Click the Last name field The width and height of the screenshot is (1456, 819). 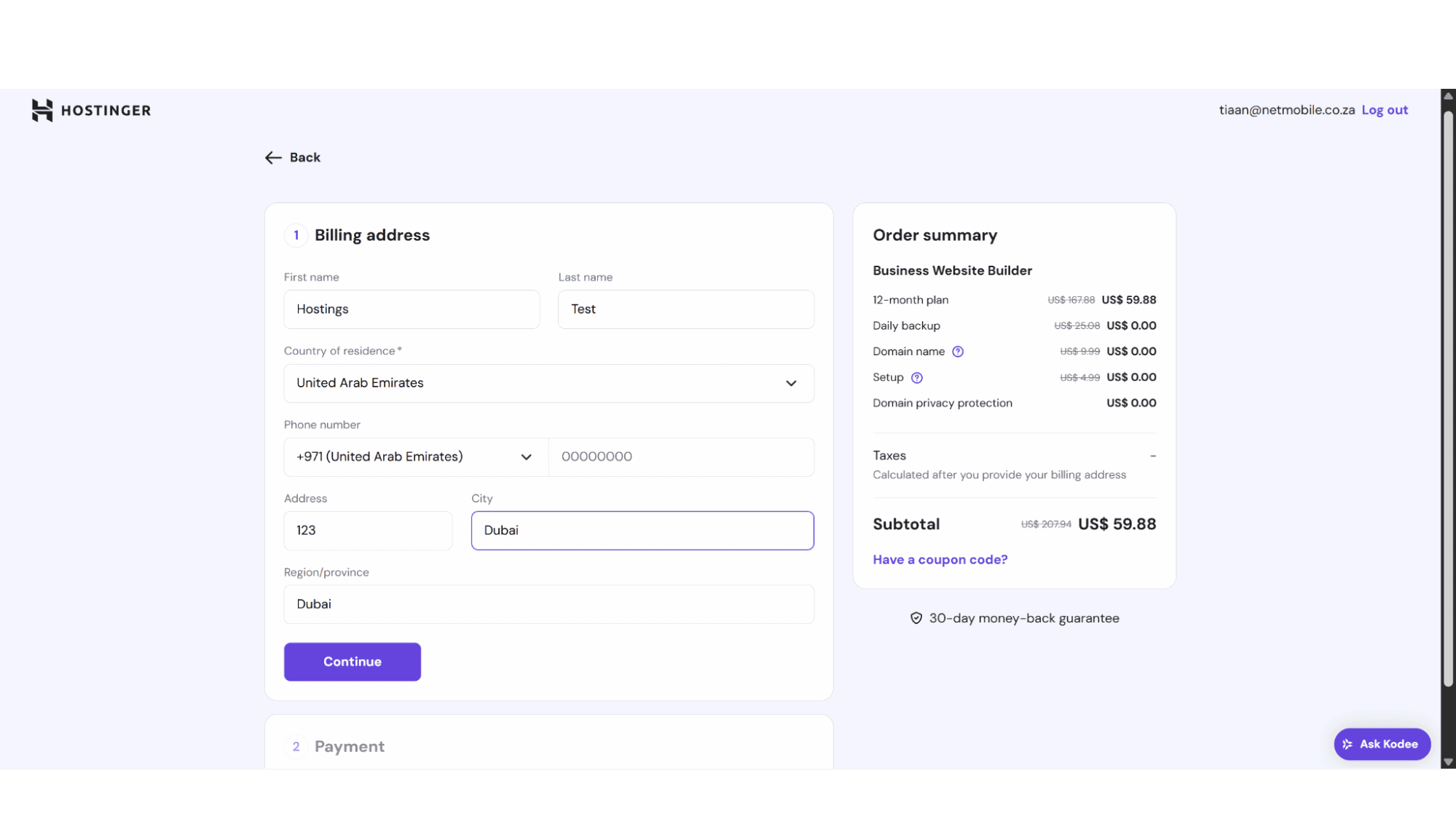pyautogui.click(x=686, y=309)
